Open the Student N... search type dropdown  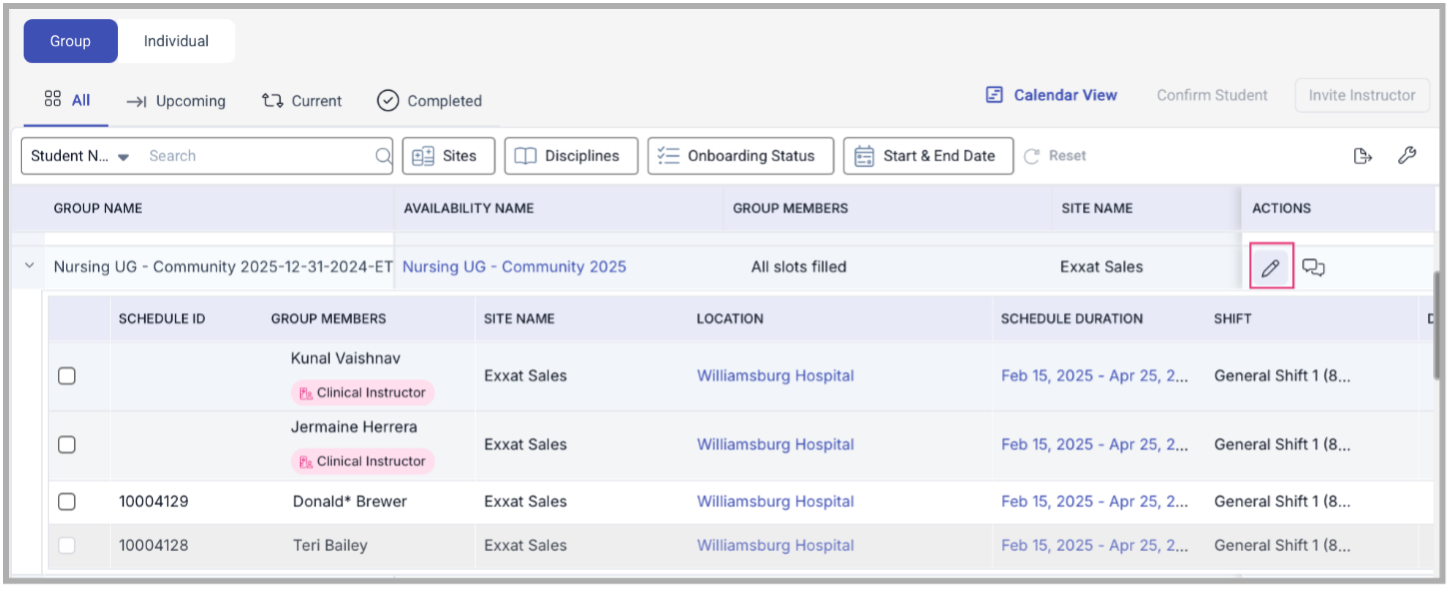pos(80,156)
